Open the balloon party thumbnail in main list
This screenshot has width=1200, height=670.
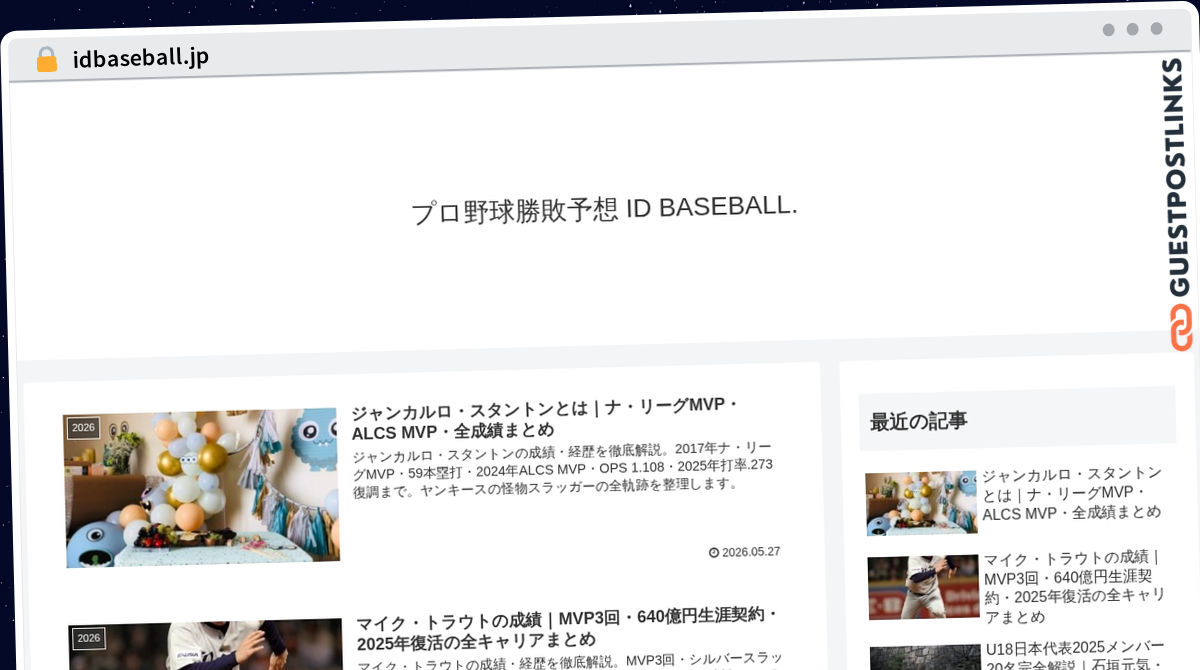tap(202, 487)
